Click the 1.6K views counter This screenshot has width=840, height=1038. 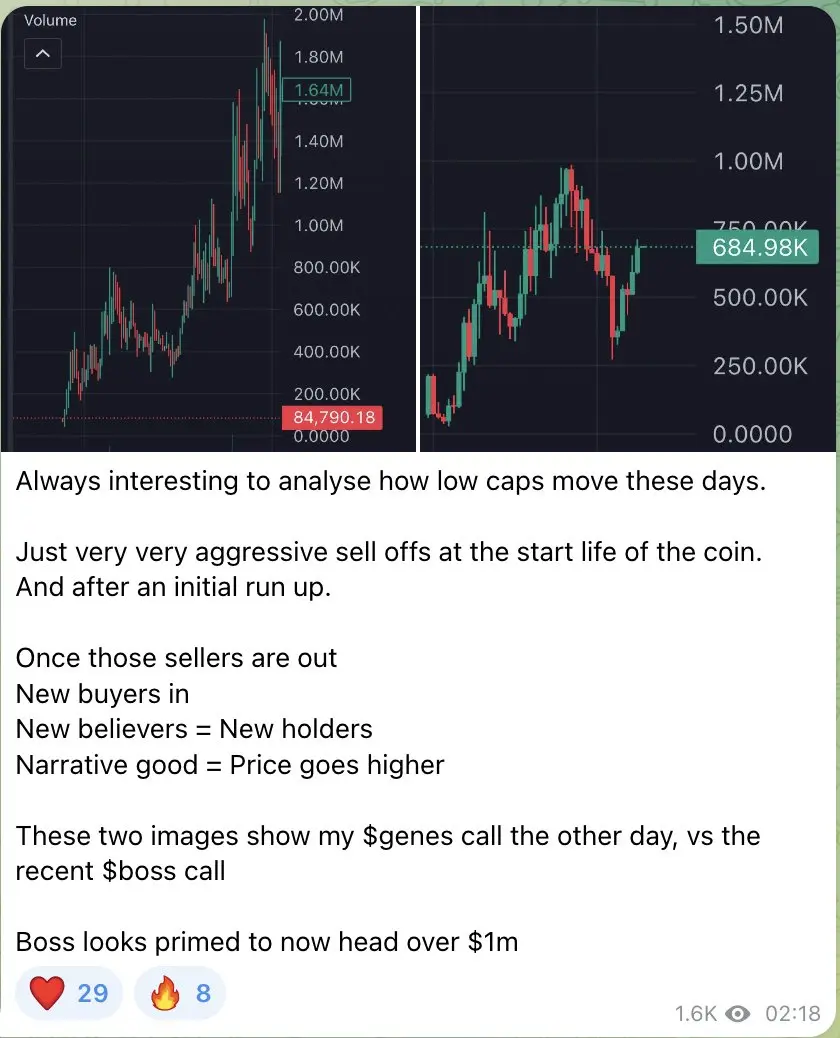(x=695, y=1014)
